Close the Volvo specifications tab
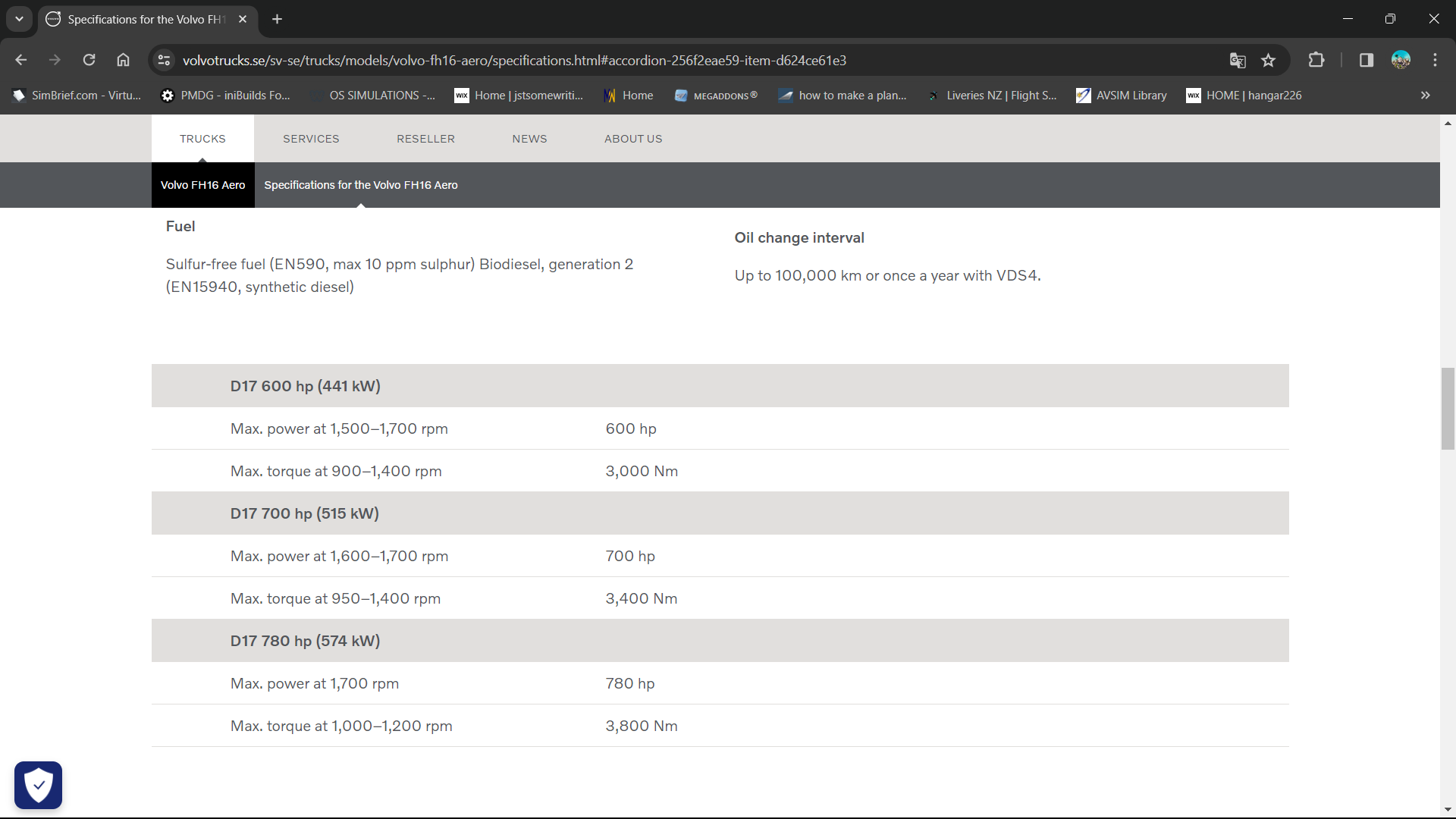 click(x=243, y=19)
